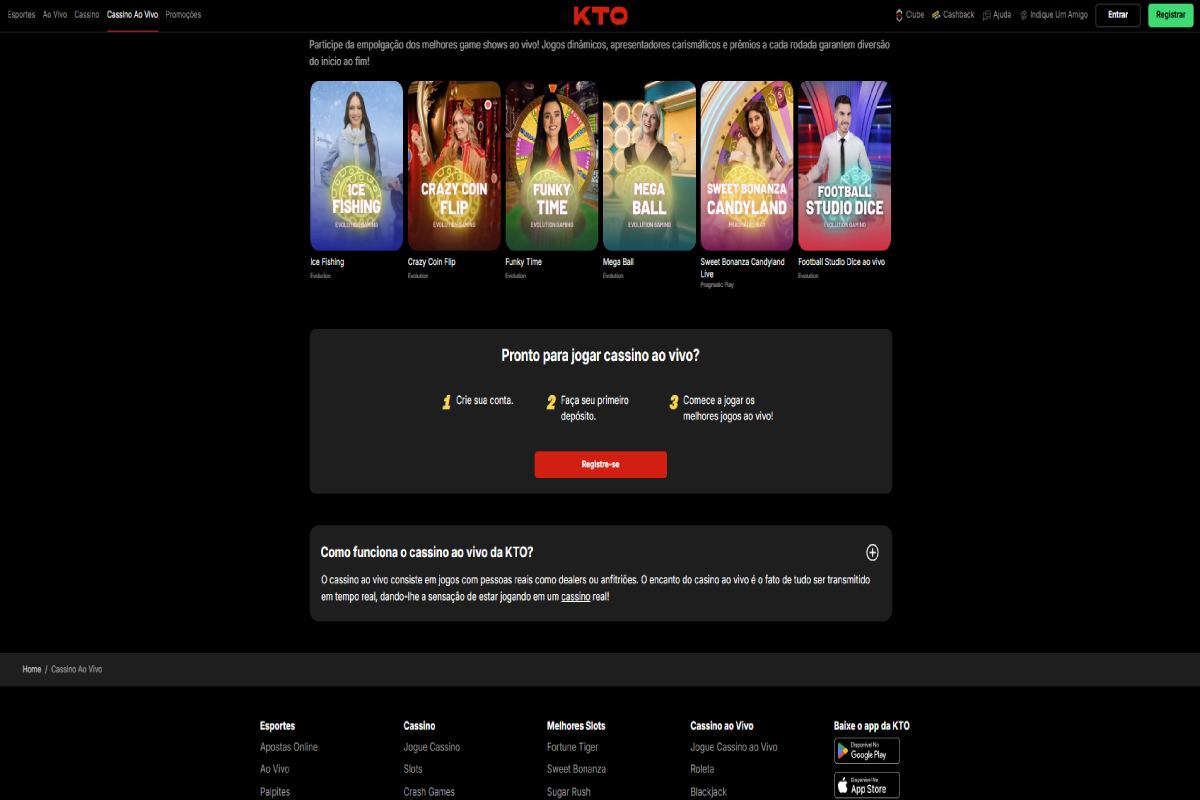Click the red Registre-se button

(x=600, y=465)
